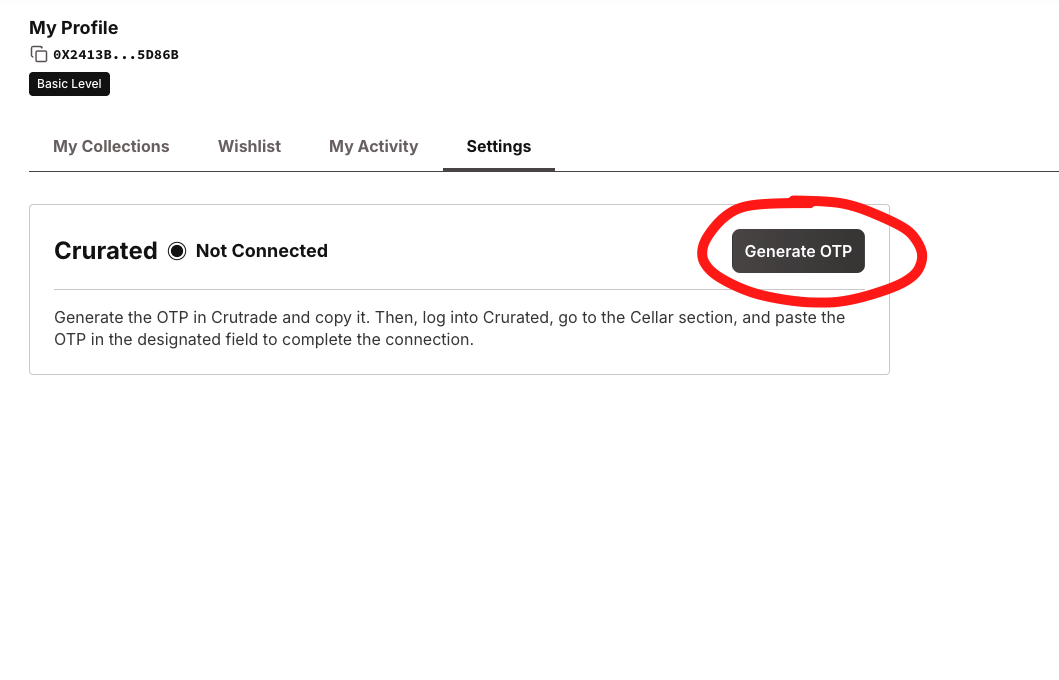Click the Crurated heading
Image resolution: width=1059 pixels, height=680 pixels.
click(105, 251)
